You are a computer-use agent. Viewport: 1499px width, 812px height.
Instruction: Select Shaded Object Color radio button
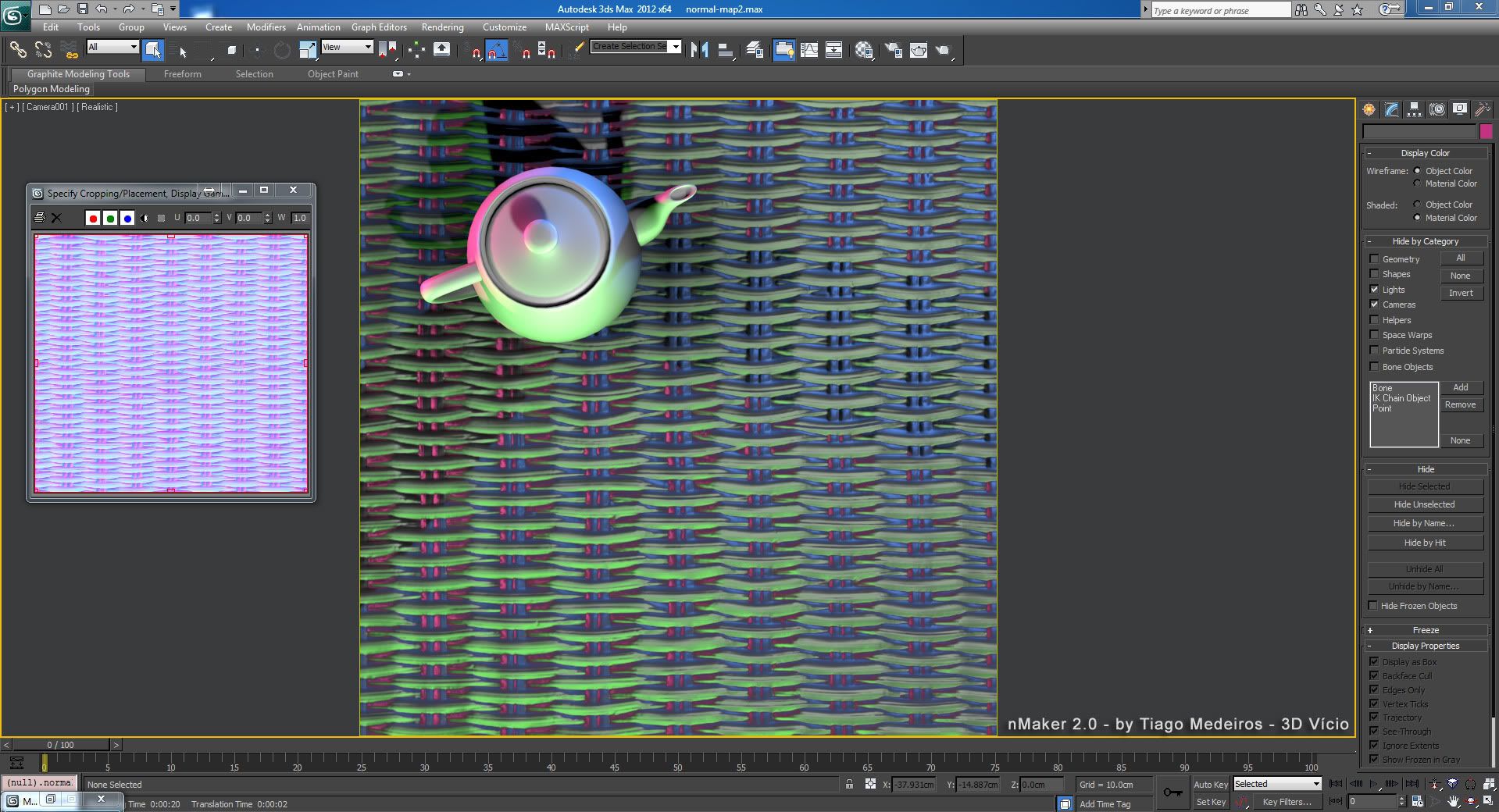(x=1417, y=204)
